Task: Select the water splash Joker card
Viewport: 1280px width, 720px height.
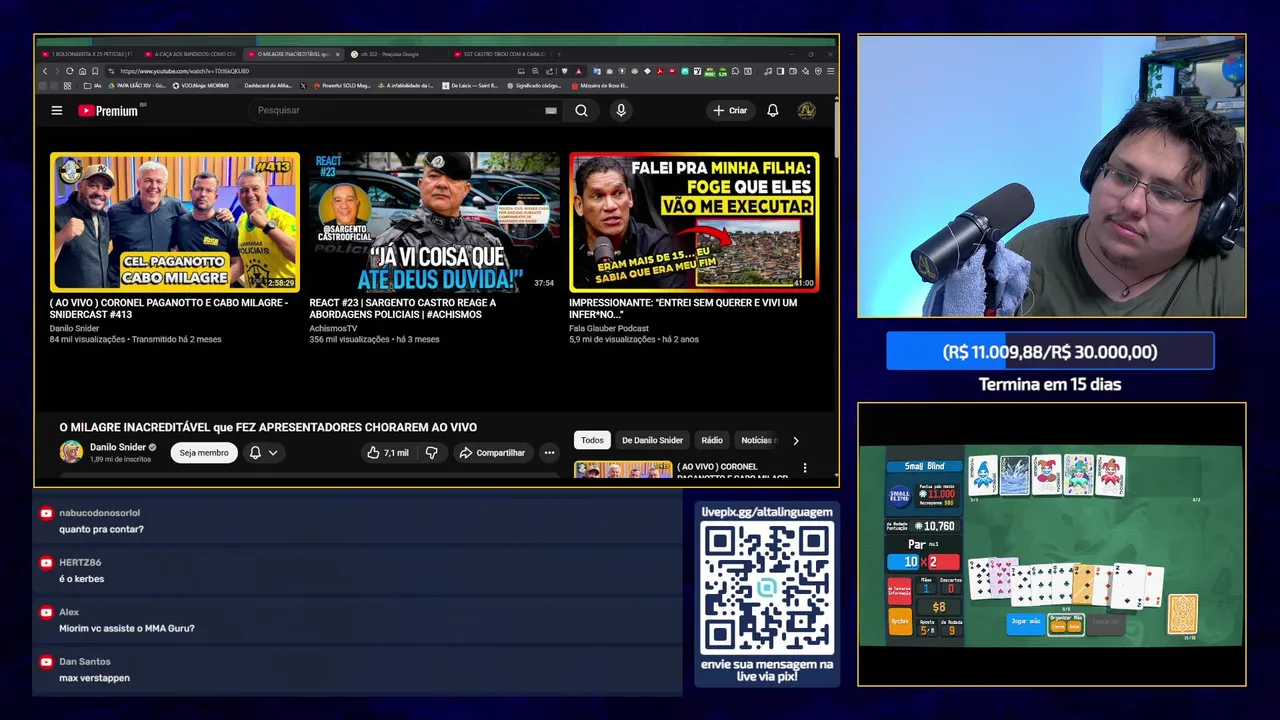Action: pos(1015,475)
